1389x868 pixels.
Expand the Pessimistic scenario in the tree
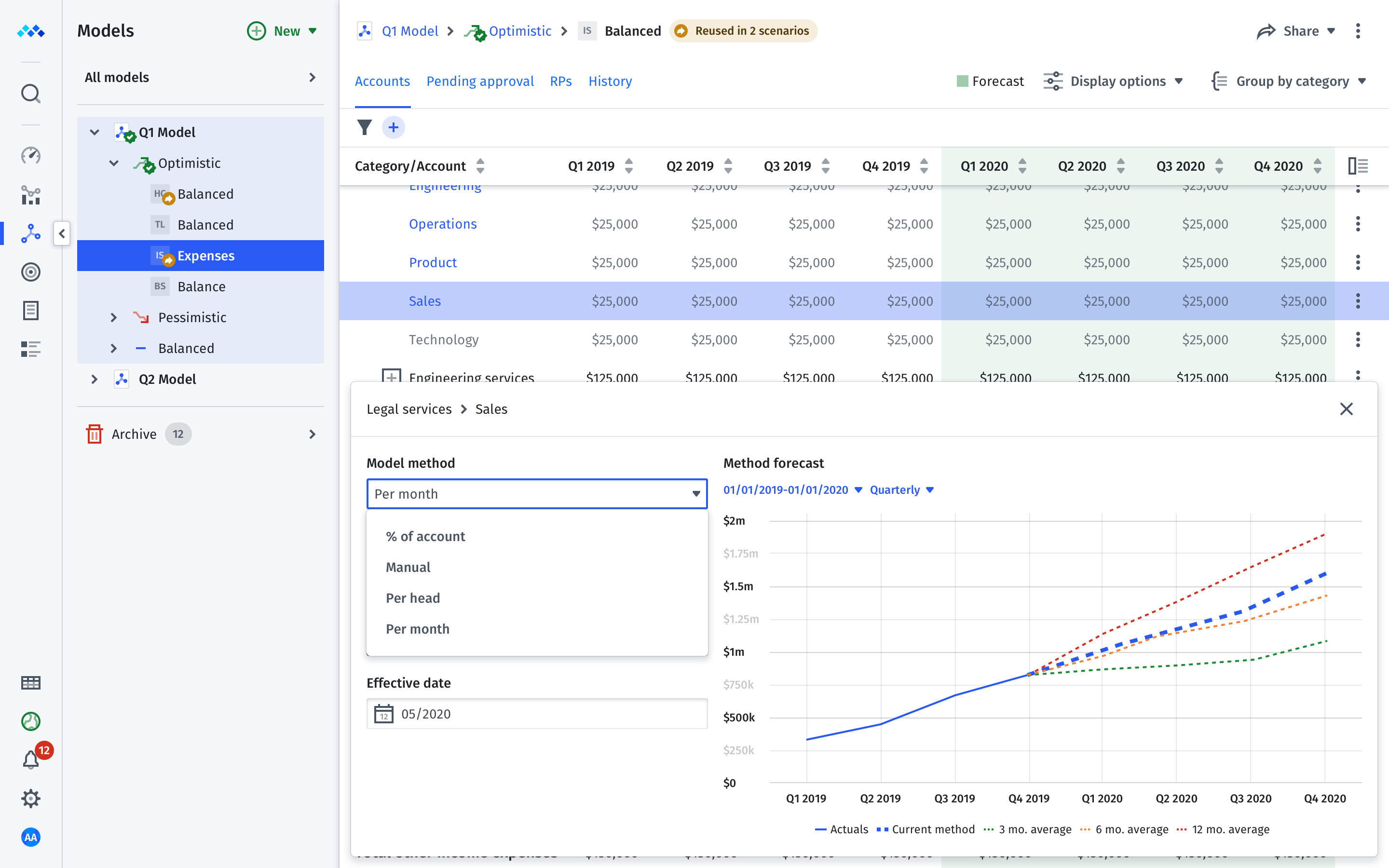point(114,317)
